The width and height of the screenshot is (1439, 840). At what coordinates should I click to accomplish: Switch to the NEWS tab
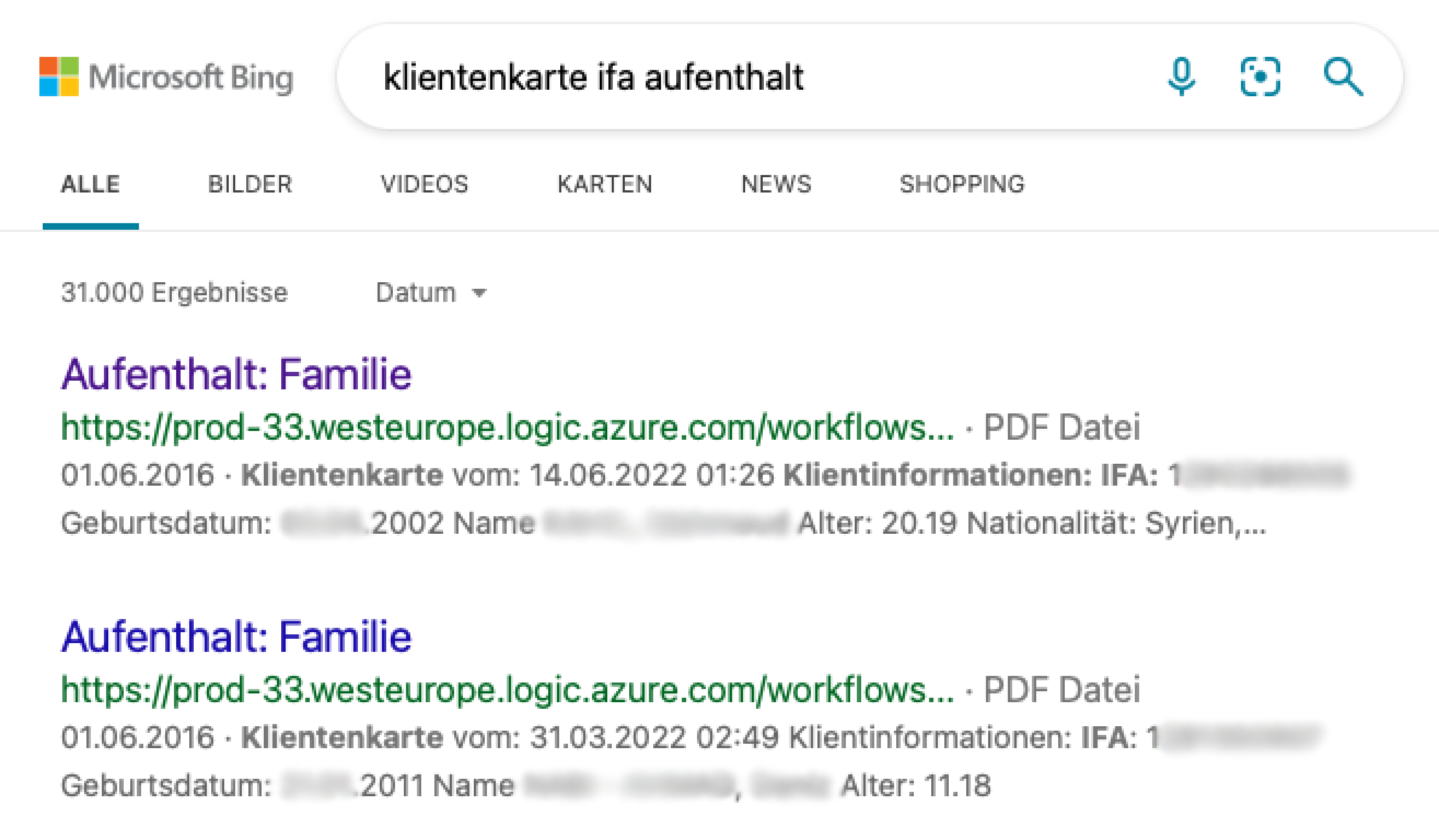[x=776, y=184]
